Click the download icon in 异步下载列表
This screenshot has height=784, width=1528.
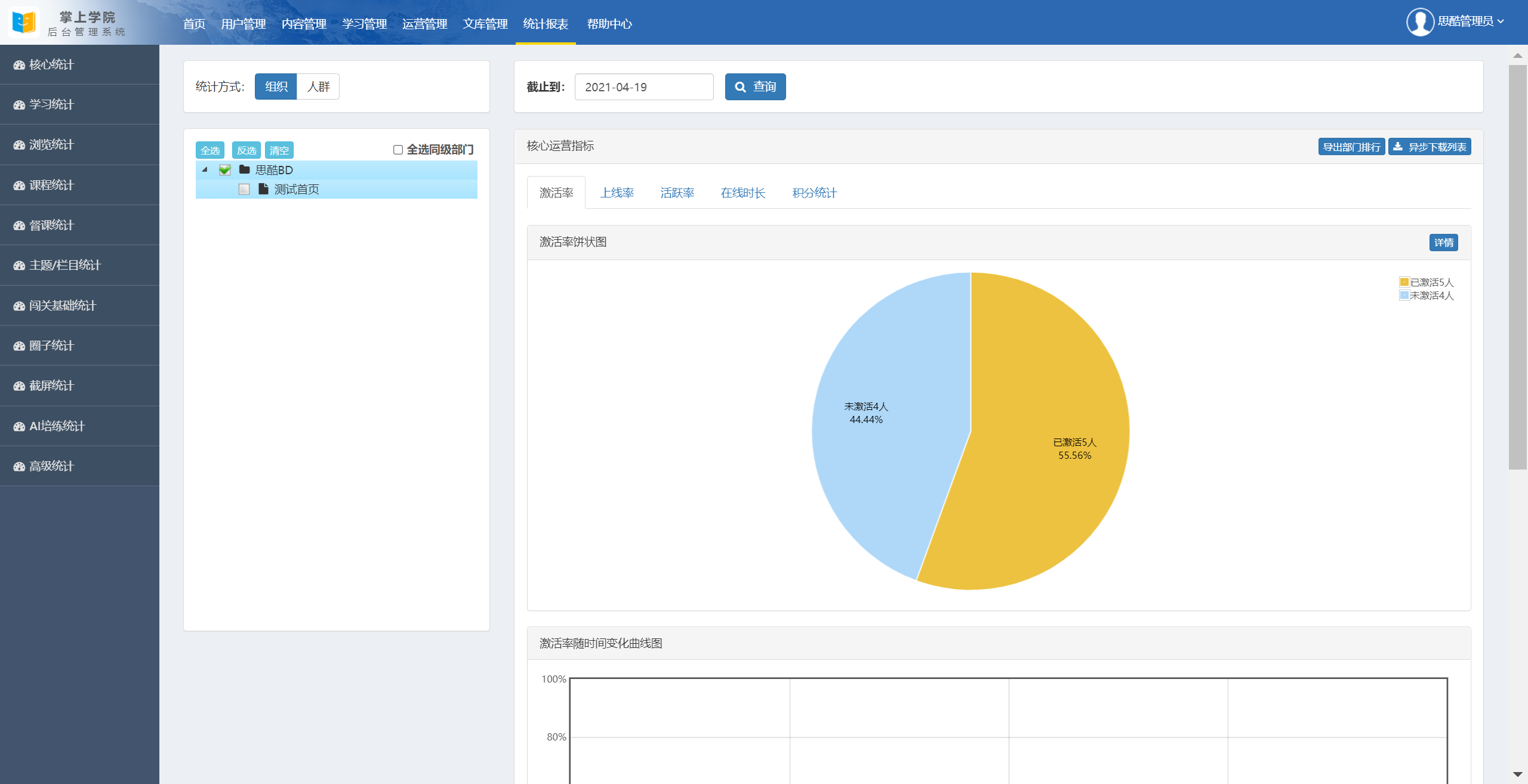1398,146
